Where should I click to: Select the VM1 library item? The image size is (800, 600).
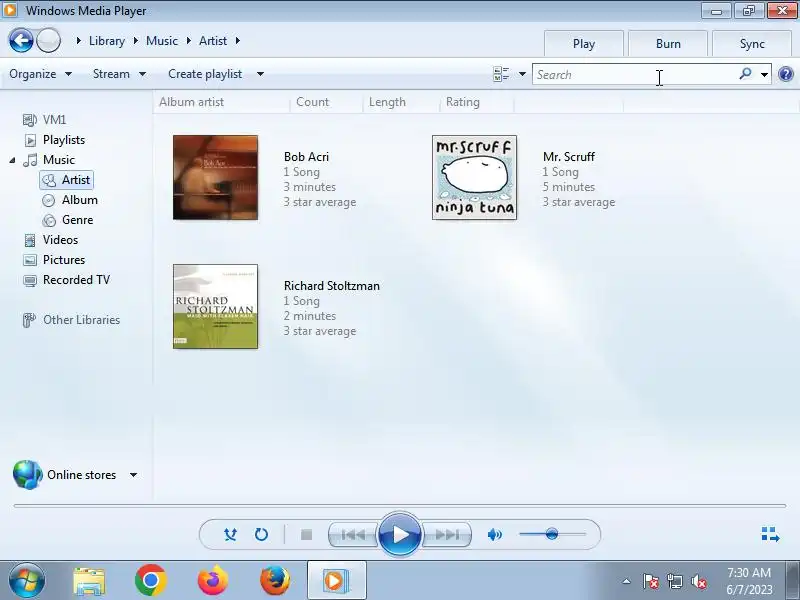pos(45,119)
